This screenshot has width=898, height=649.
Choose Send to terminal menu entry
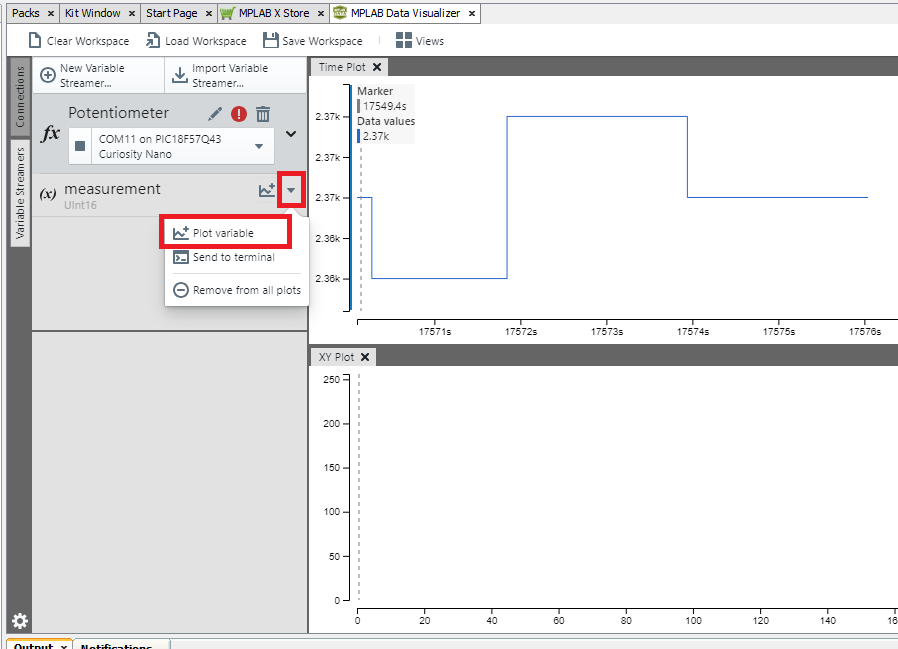tap(234, 257)
